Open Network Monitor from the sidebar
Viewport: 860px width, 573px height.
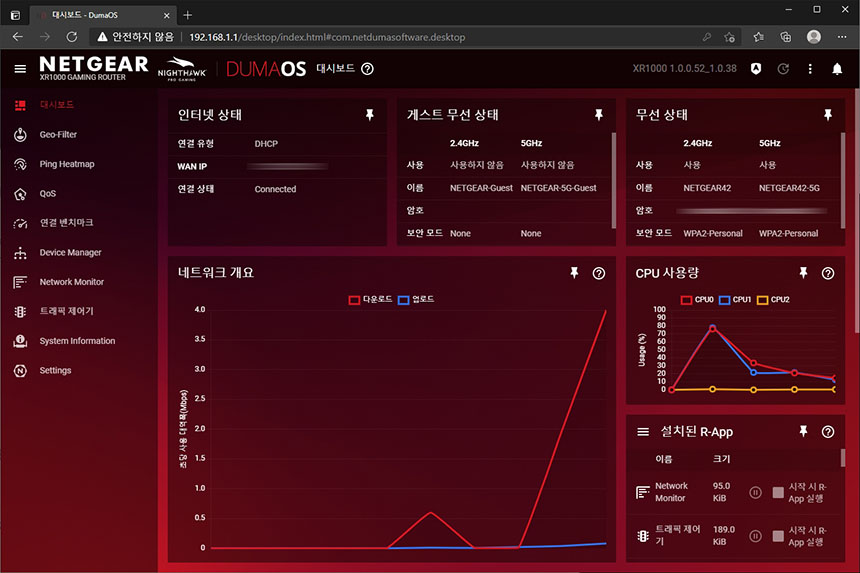71,282
